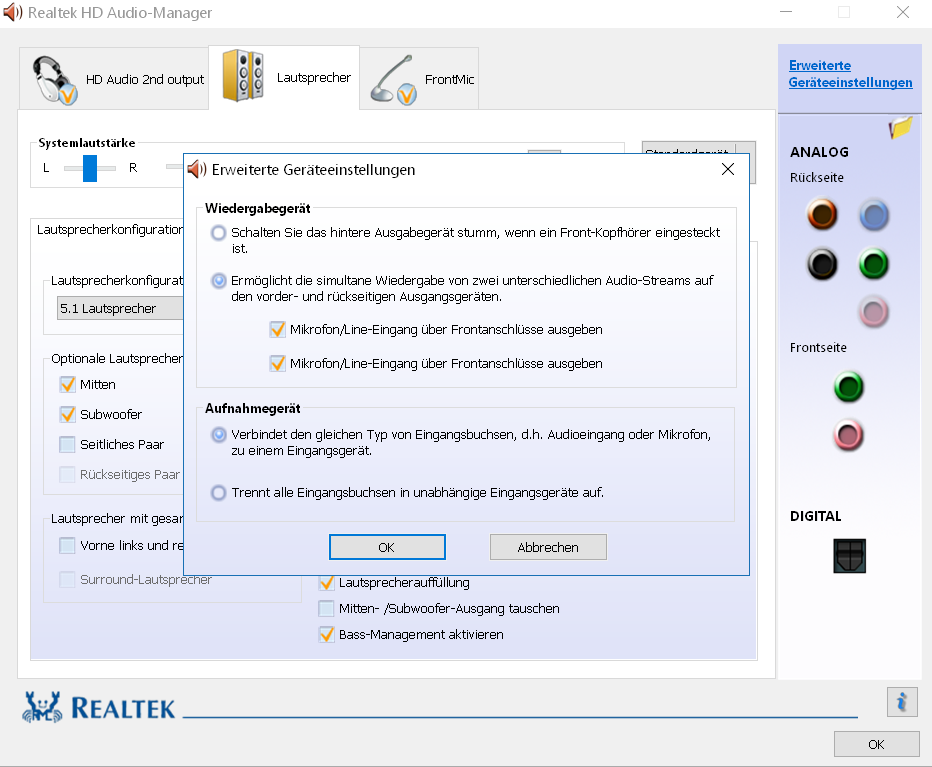
Task: Click the digital optical output icon
Action: click(x=849, y=556)
